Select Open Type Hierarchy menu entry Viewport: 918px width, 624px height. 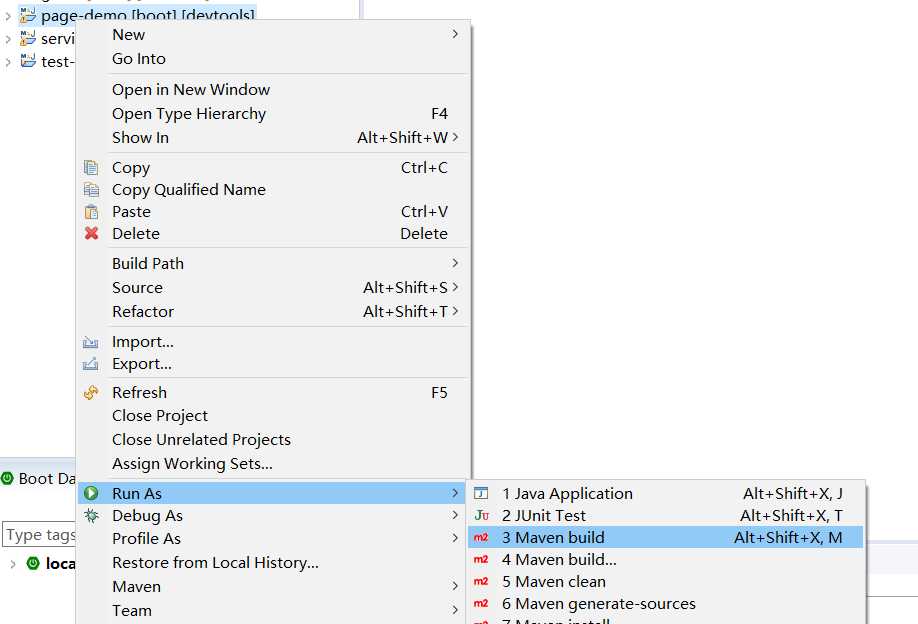[x=189, y=114]
